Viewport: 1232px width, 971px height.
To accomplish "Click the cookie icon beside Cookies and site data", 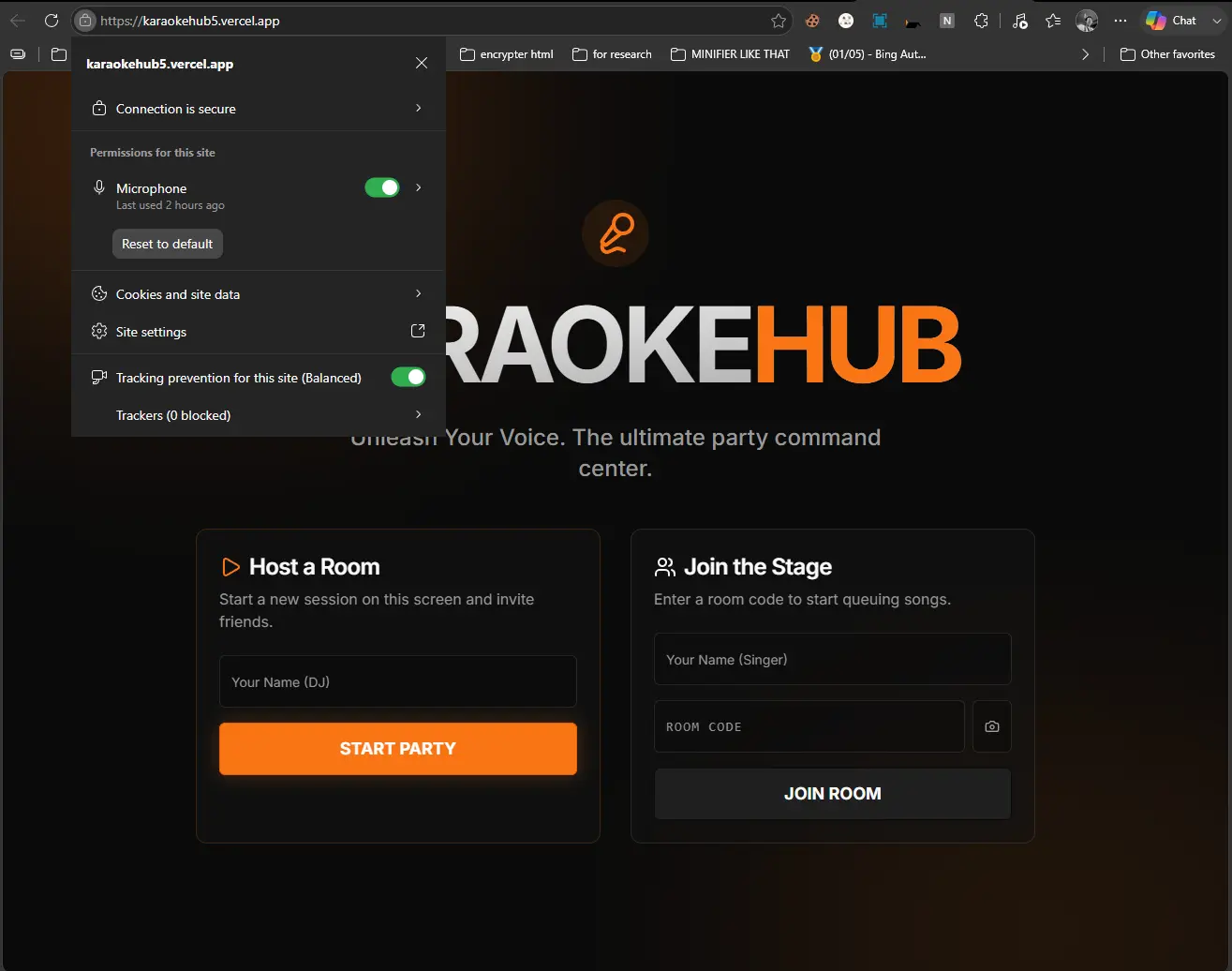I will 98,294.
